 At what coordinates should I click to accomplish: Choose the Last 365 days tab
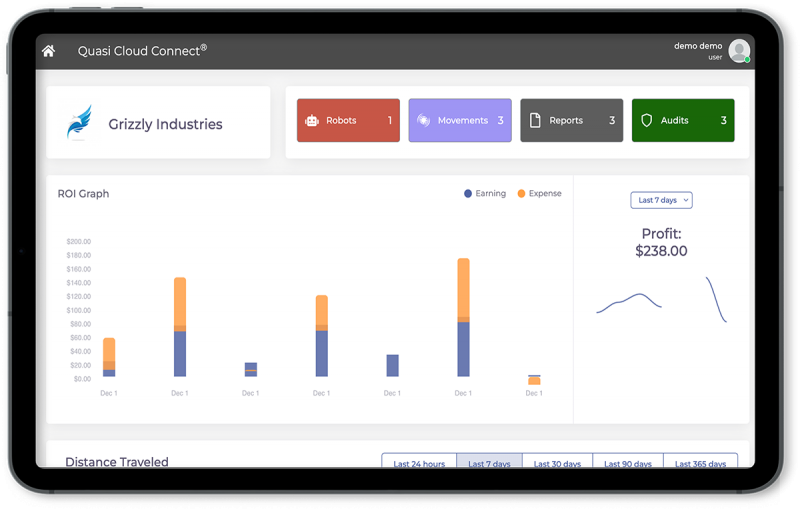pos(700,463)
